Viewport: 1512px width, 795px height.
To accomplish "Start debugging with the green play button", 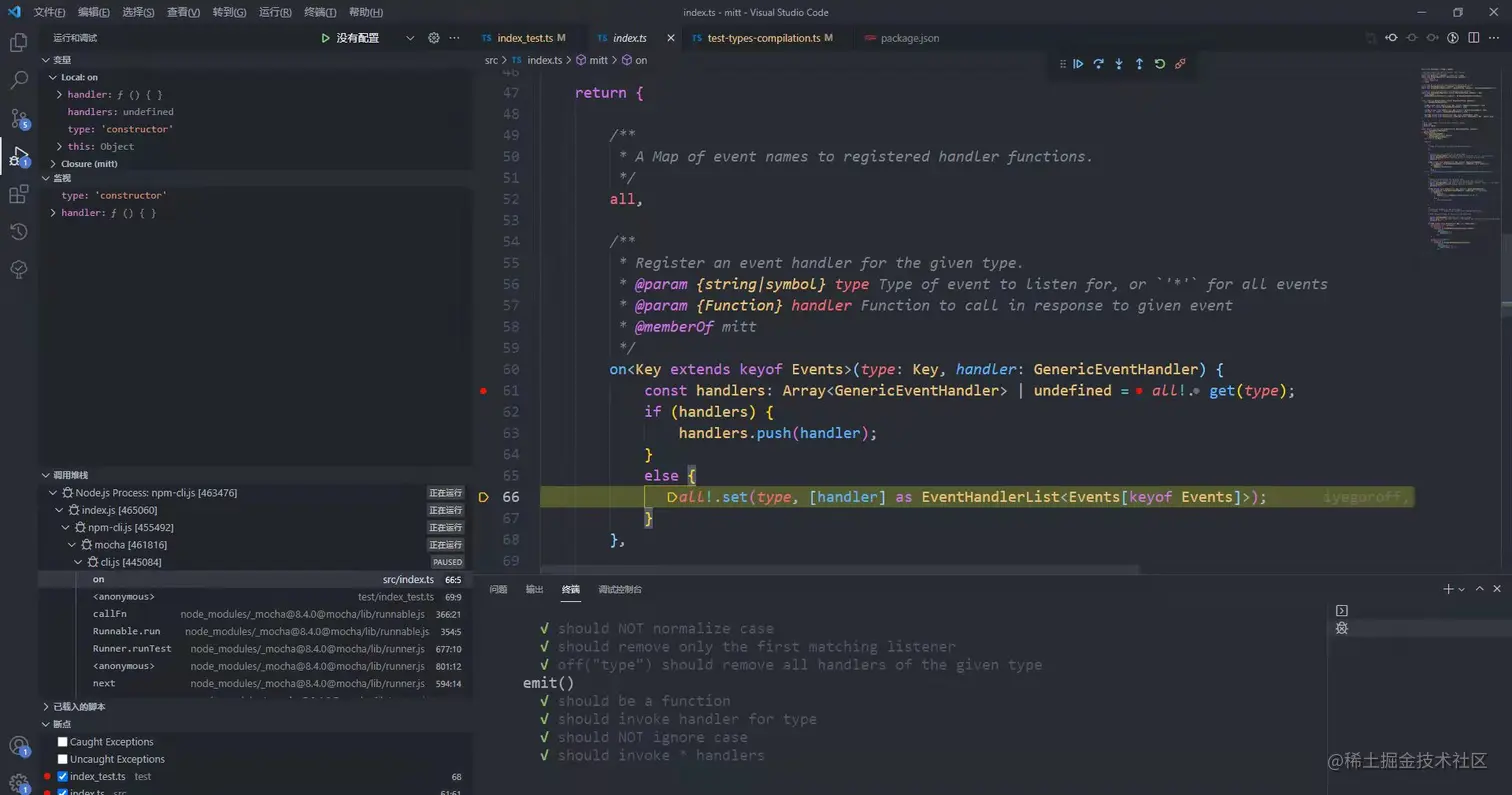I will (x=326, y=38).
